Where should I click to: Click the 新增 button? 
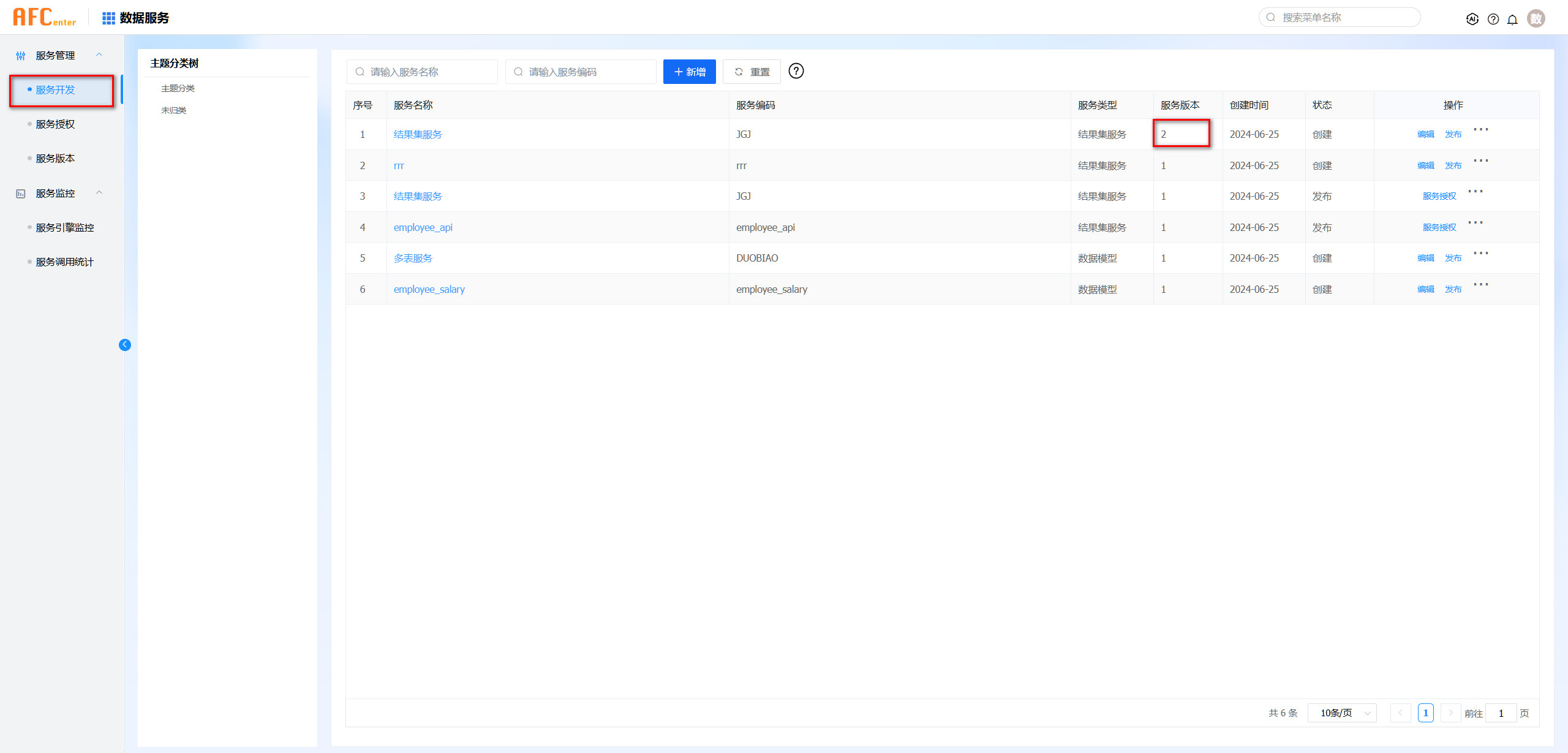tap(689, 72)
